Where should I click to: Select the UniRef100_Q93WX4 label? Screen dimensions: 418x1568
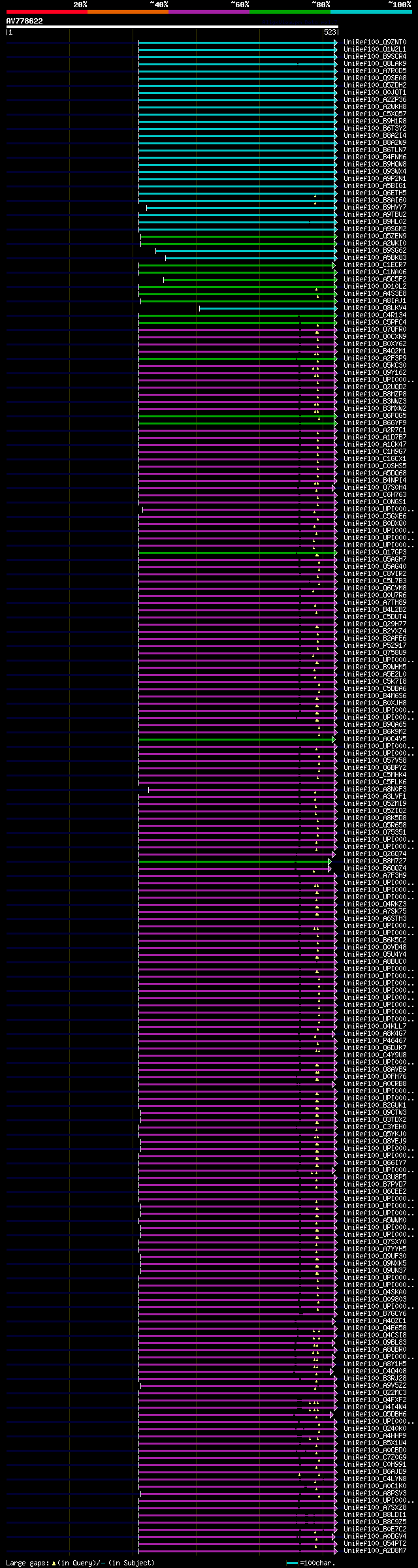coord(375,172)
